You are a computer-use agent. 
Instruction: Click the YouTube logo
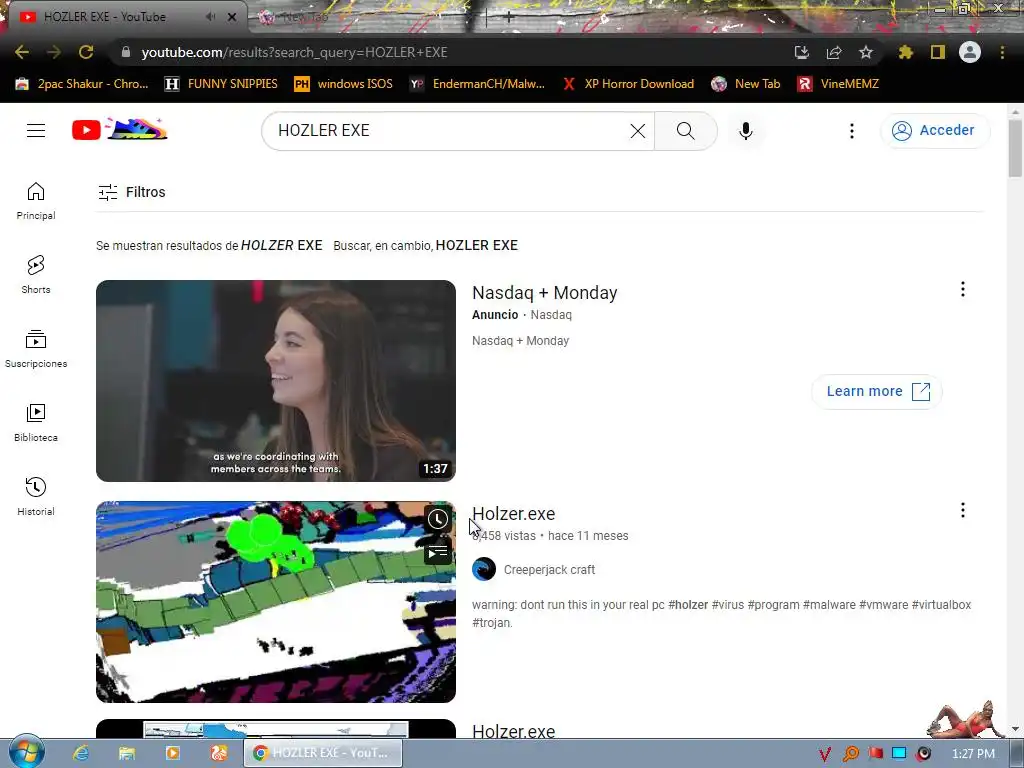[120, 130]
